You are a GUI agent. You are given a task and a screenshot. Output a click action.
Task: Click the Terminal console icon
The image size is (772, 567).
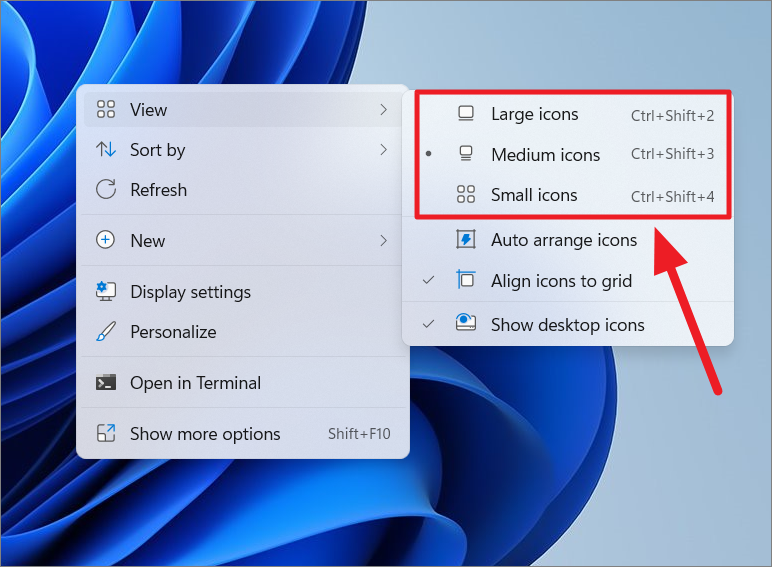click(106, 382)
